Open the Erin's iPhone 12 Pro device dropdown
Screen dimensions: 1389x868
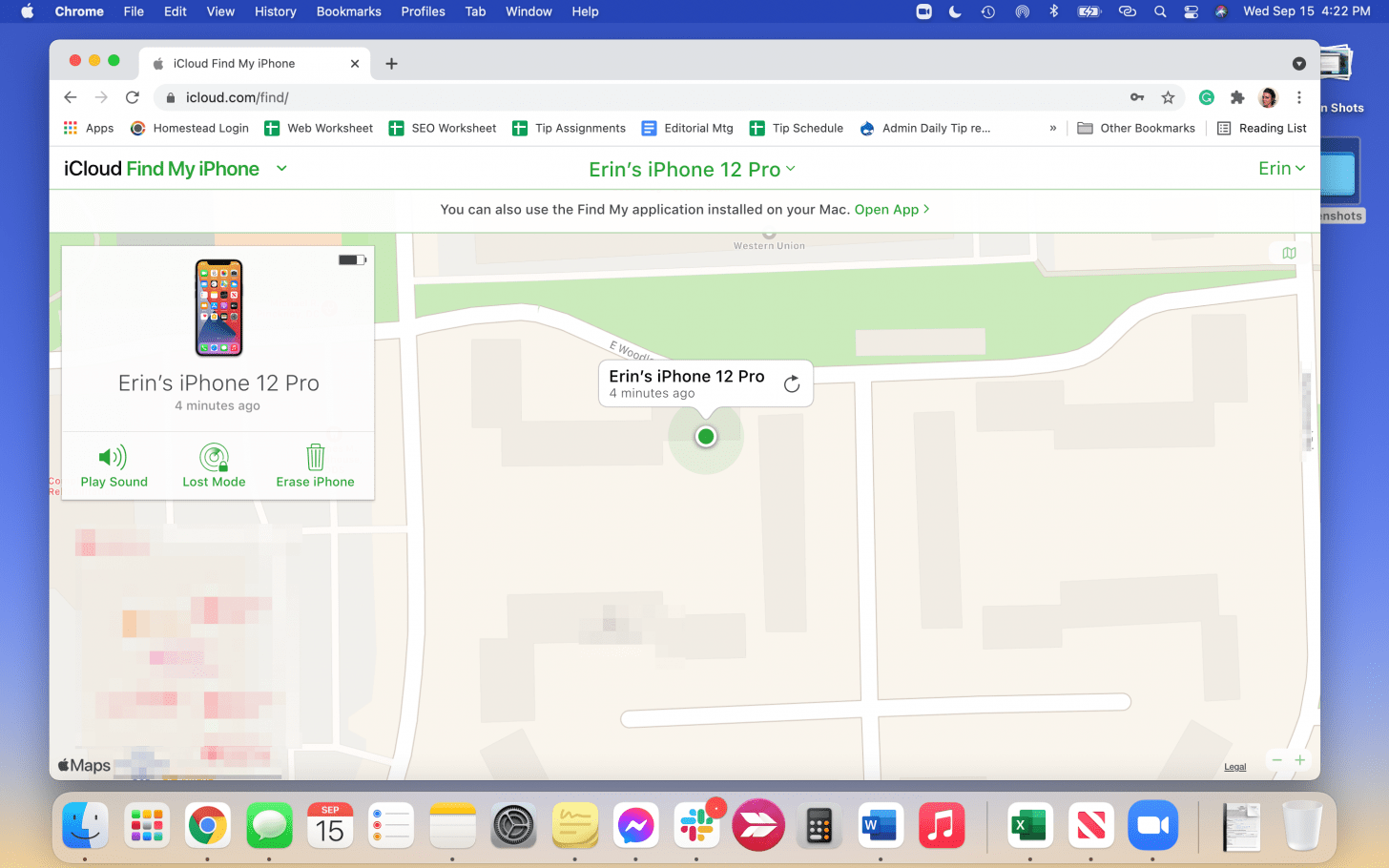[x=693, y=169]
